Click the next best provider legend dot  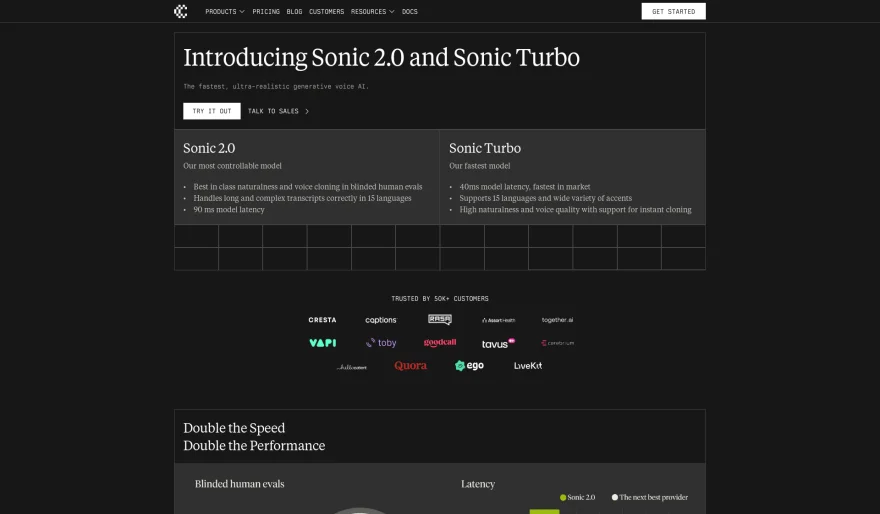click(615, 497)
